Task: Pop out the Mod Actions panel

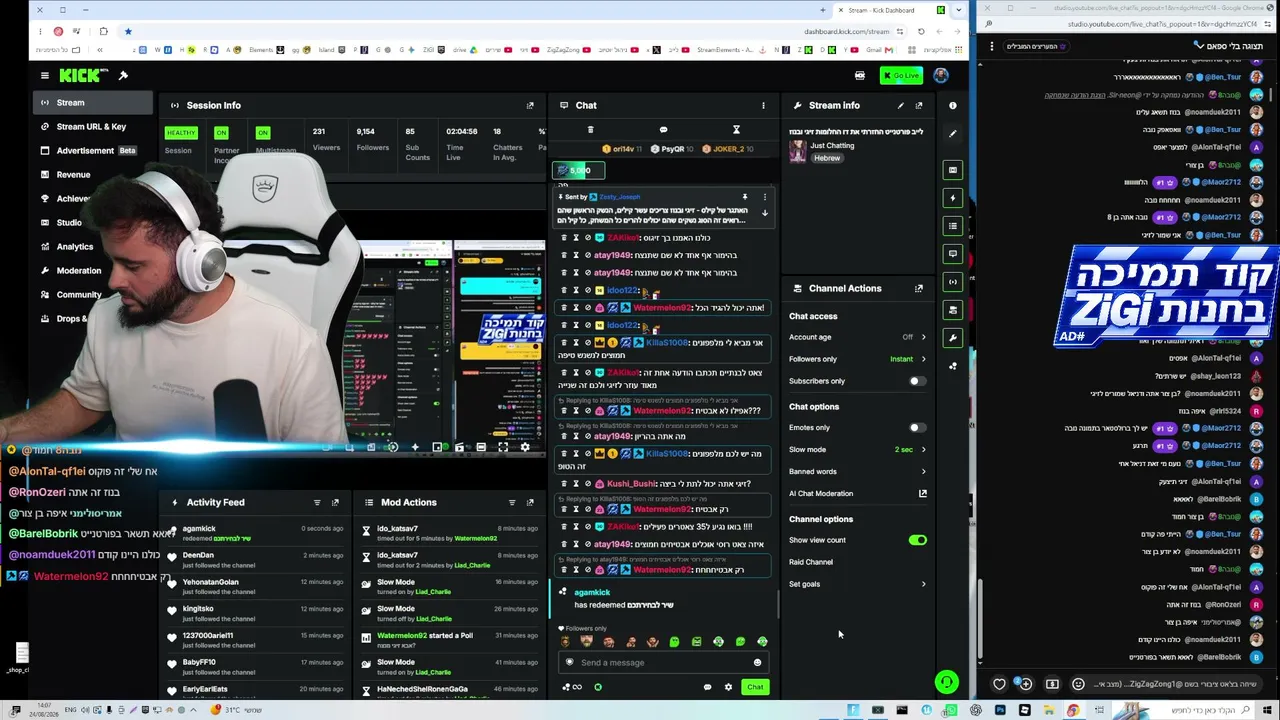Action: pos(530,502)
